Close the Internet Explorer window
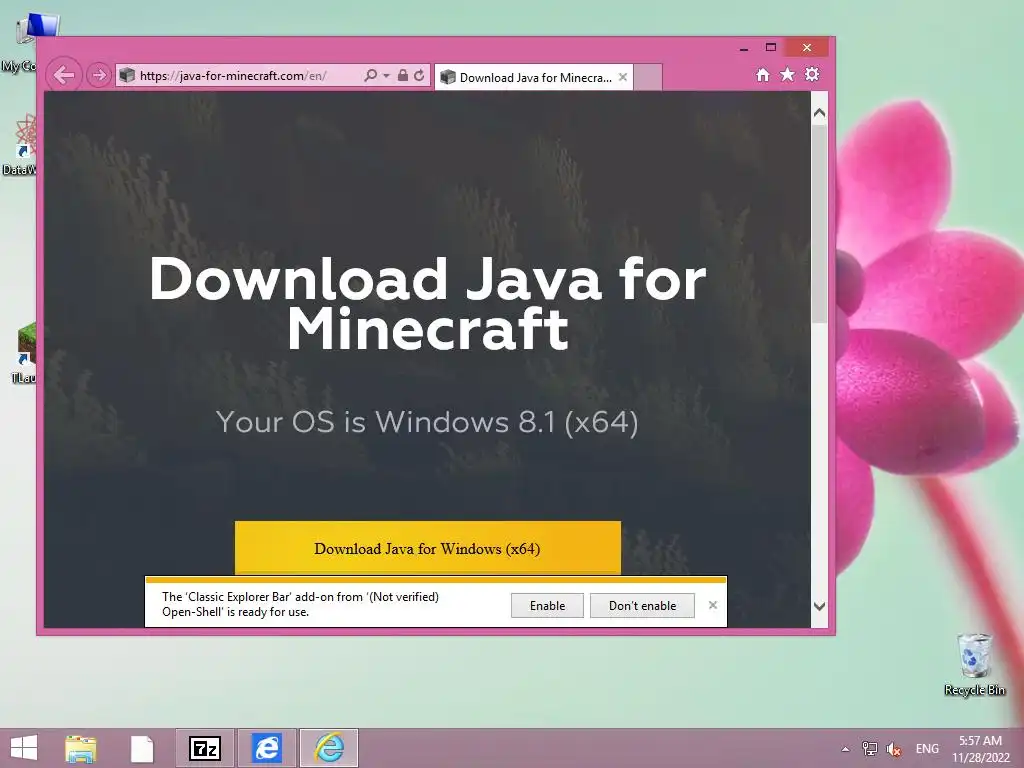This screenshot has height=768, width=1024. 807,47
